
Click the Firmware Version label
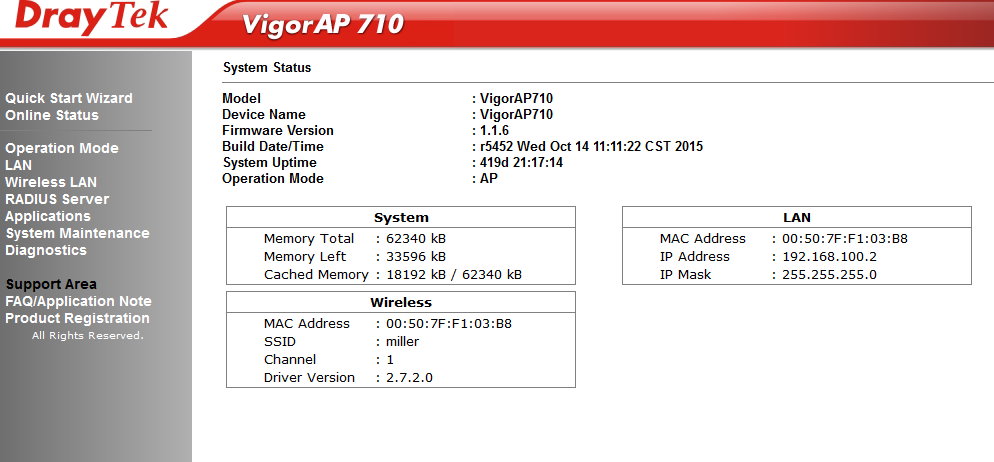point(278,131)
